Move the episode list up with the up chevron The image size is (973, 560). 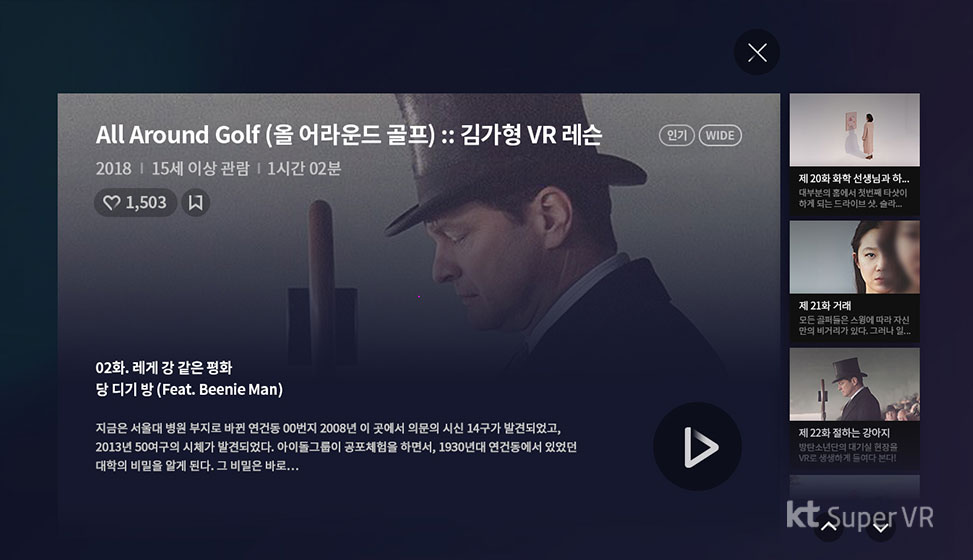828,527
